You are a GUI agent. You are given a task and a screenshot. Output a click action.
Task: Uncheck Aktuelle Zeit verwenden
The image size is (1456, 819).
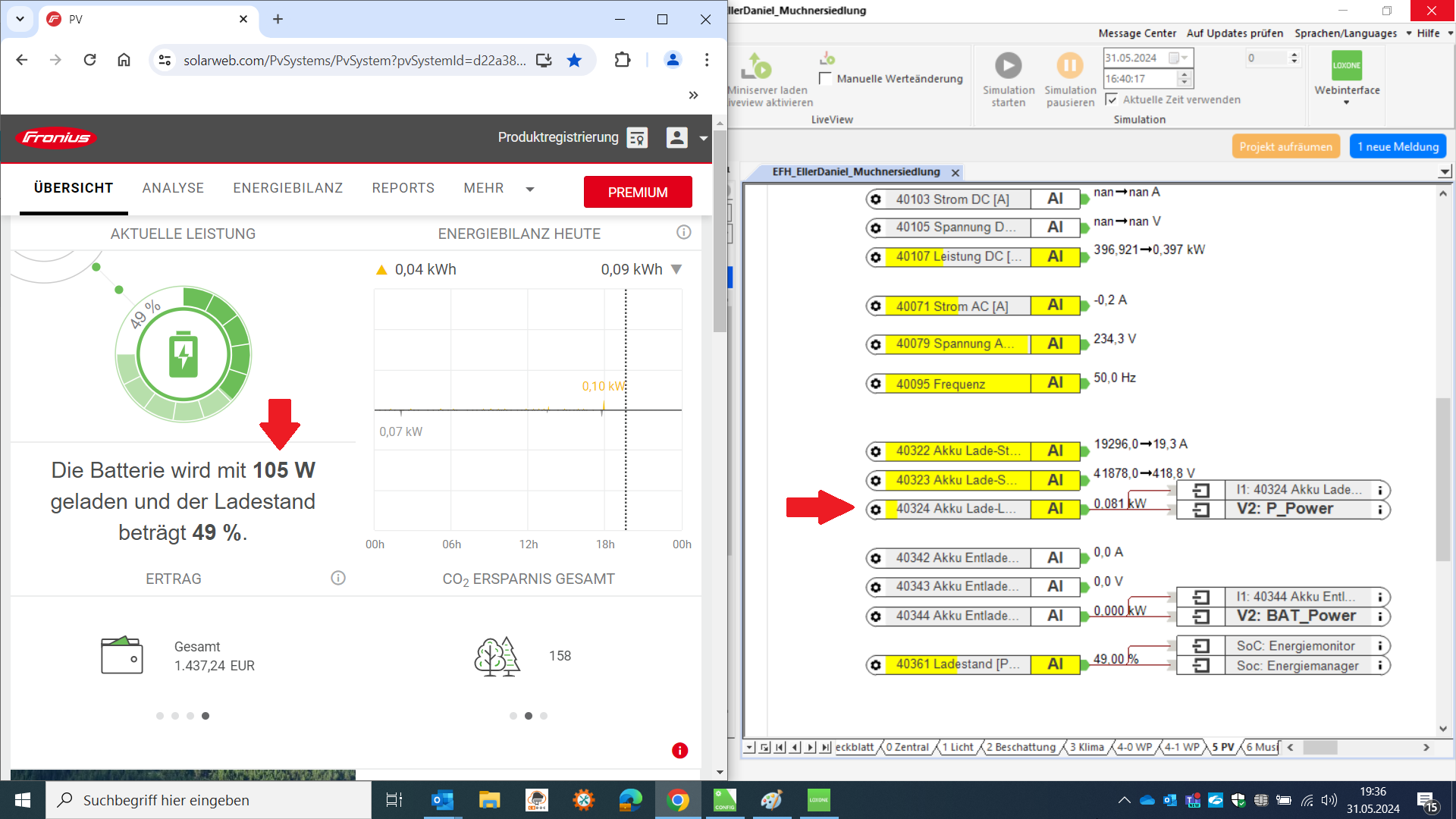pos(1112,99)
